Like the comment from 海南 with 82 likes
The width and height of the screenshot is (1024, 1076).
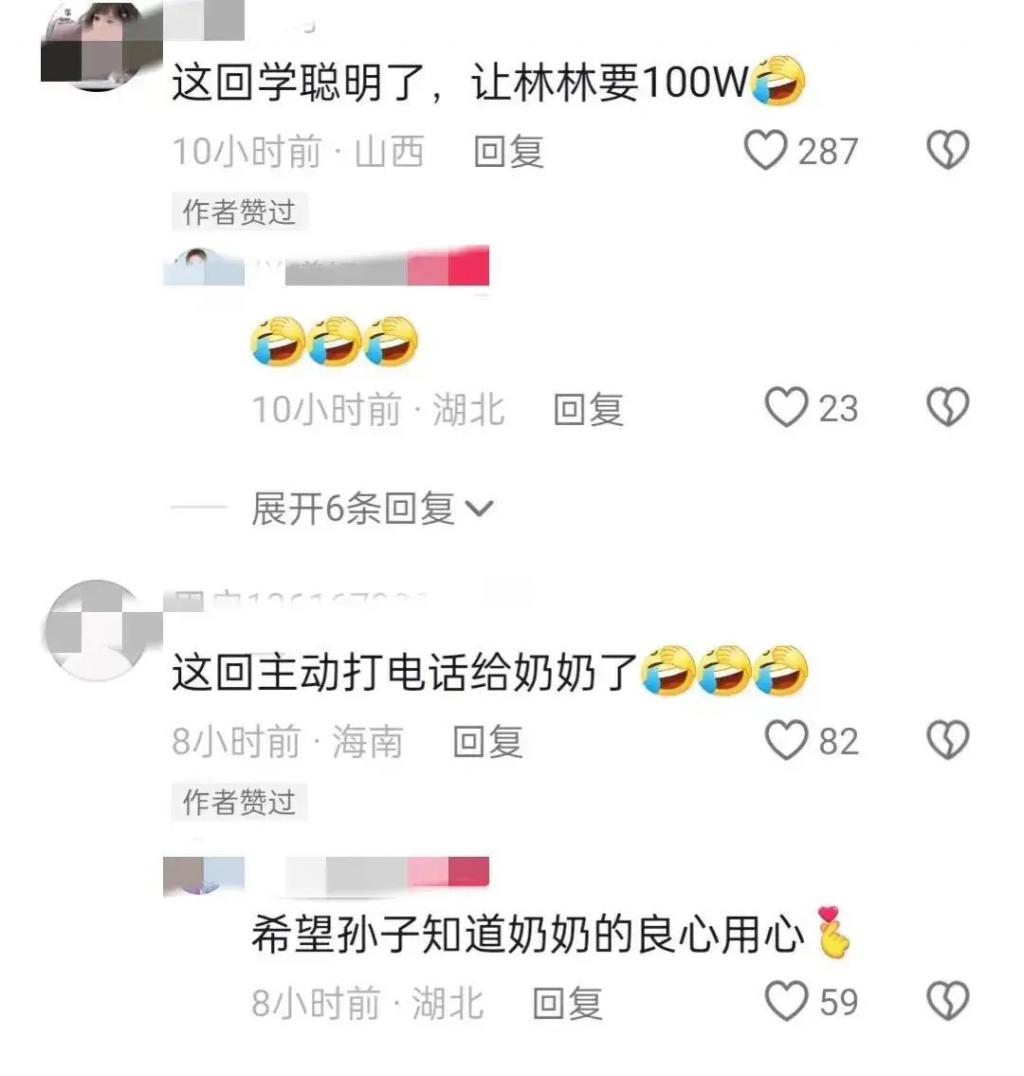786,740
